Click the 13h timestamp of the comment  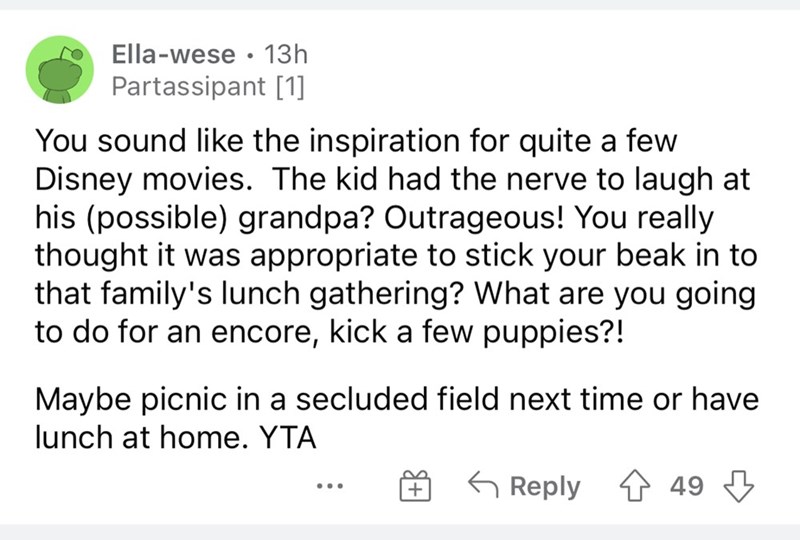pyautogui.click(x=286, y=54)
